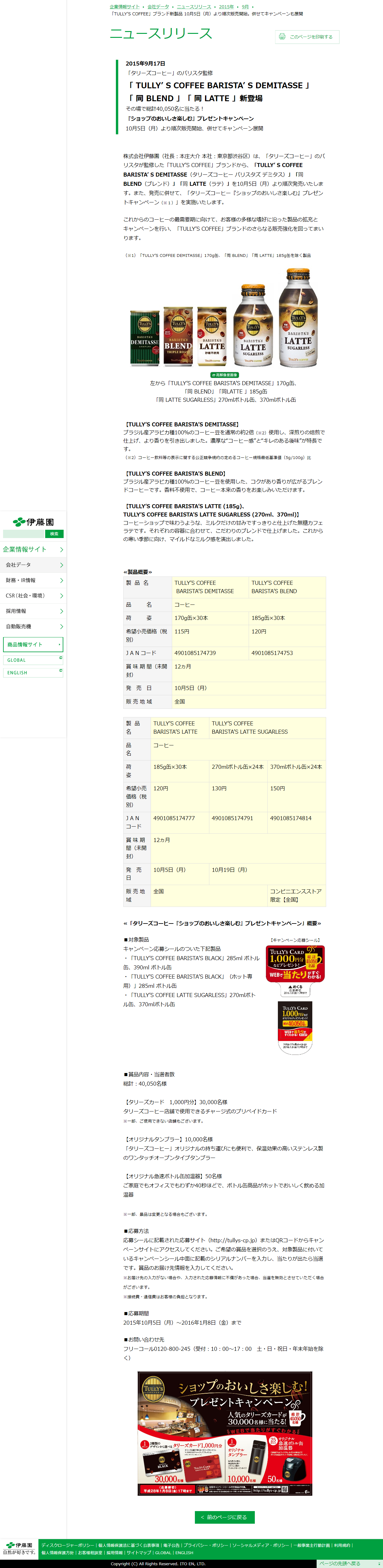This screenshot has height=1568, width=383.
Task: Click the BLEND Triple Roast can image
Action: click(x=178, y=336)
